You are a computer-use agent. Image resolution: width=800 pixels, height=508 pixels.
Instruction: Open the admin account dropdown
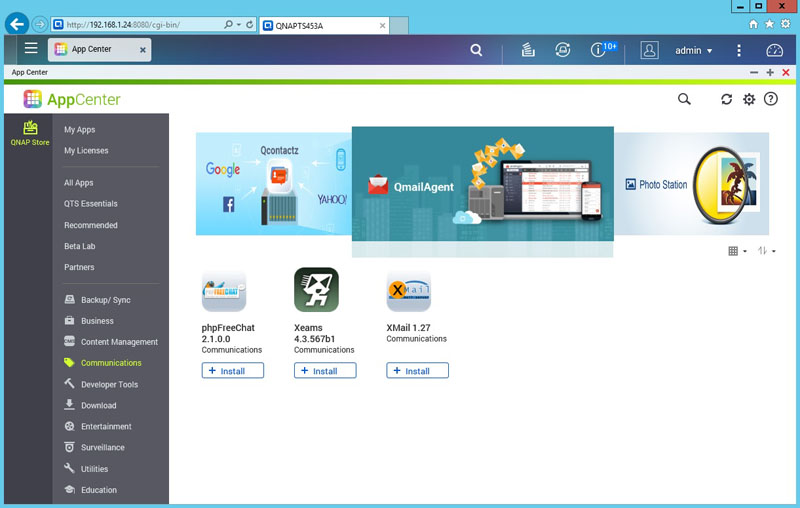pyautogui.click(x=693, y=50)
